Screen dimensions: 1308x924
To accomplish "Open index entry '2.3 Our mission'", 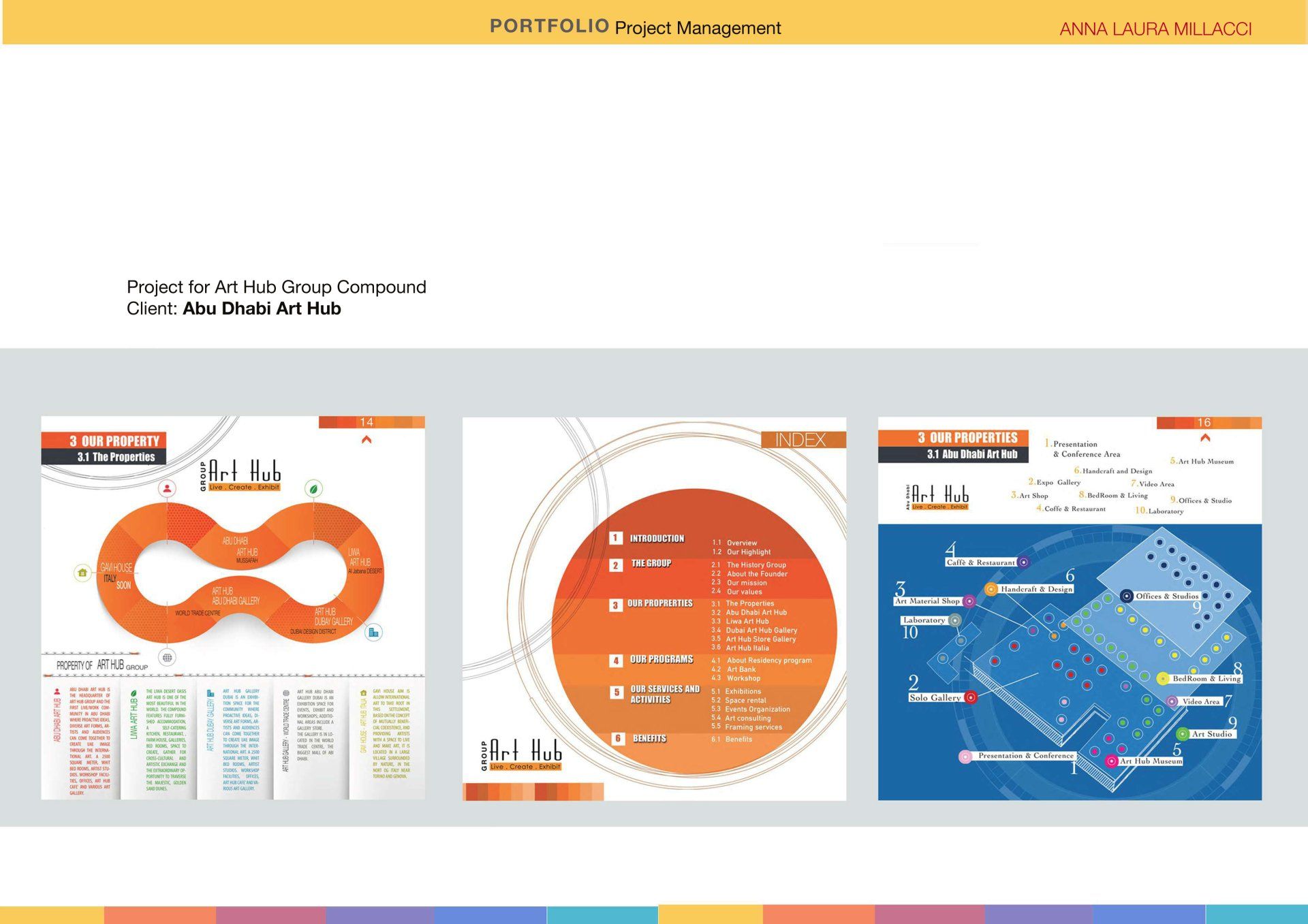I will tap(739, 583).
